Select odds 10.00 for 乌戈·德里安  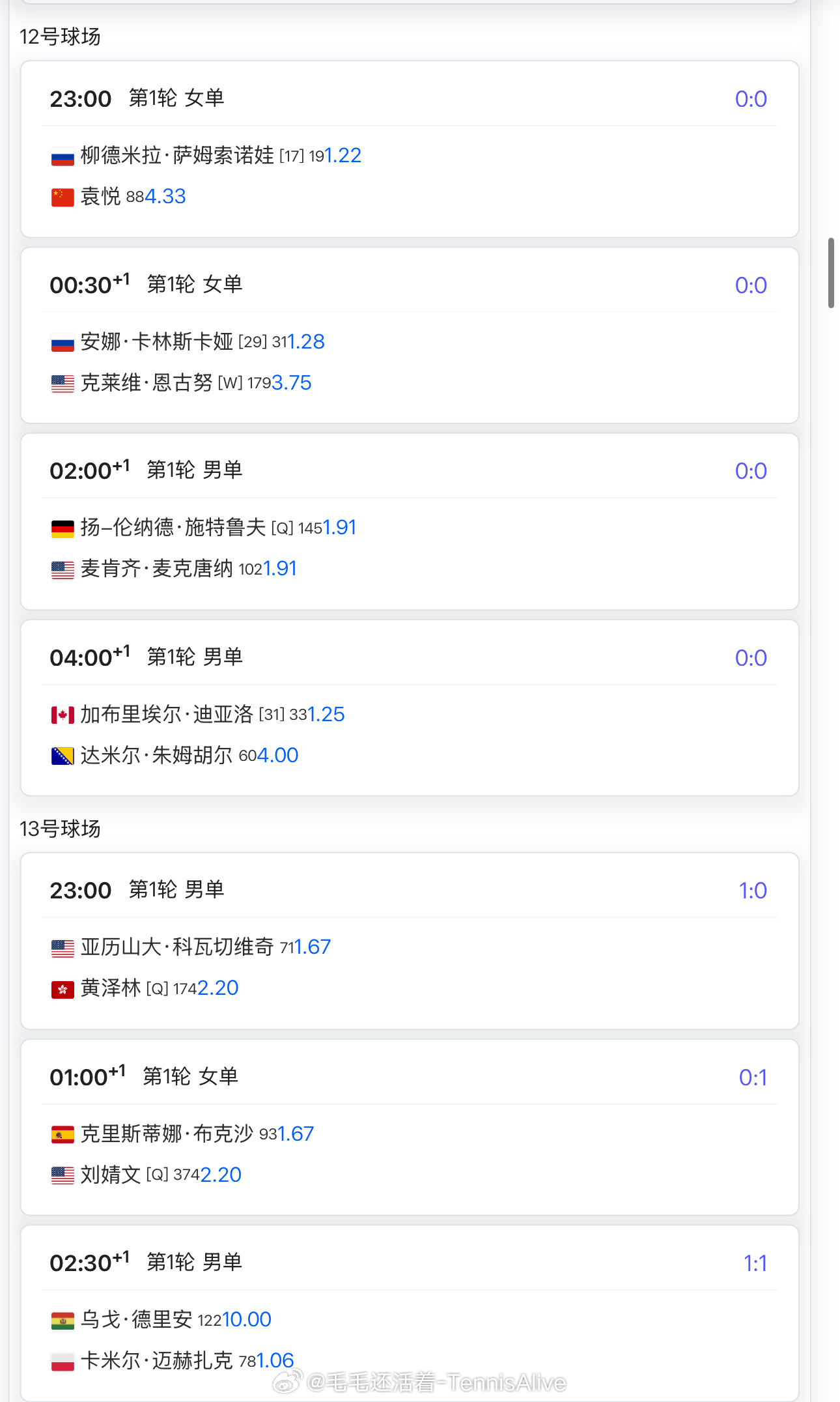(x=247, y=1319)
